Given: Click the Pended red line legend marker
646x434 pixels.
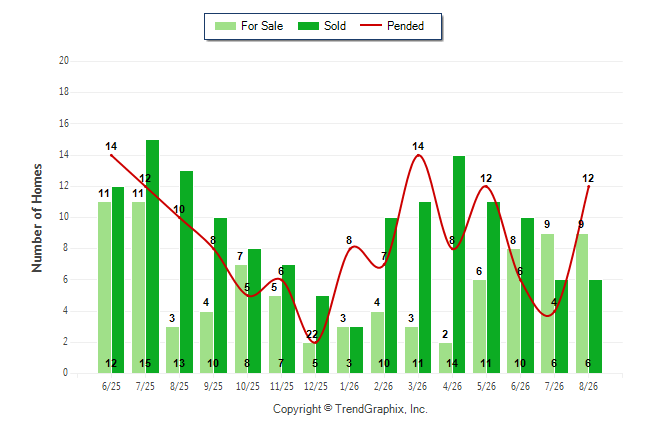Looking at the screenshot, I should coord(371,26).
